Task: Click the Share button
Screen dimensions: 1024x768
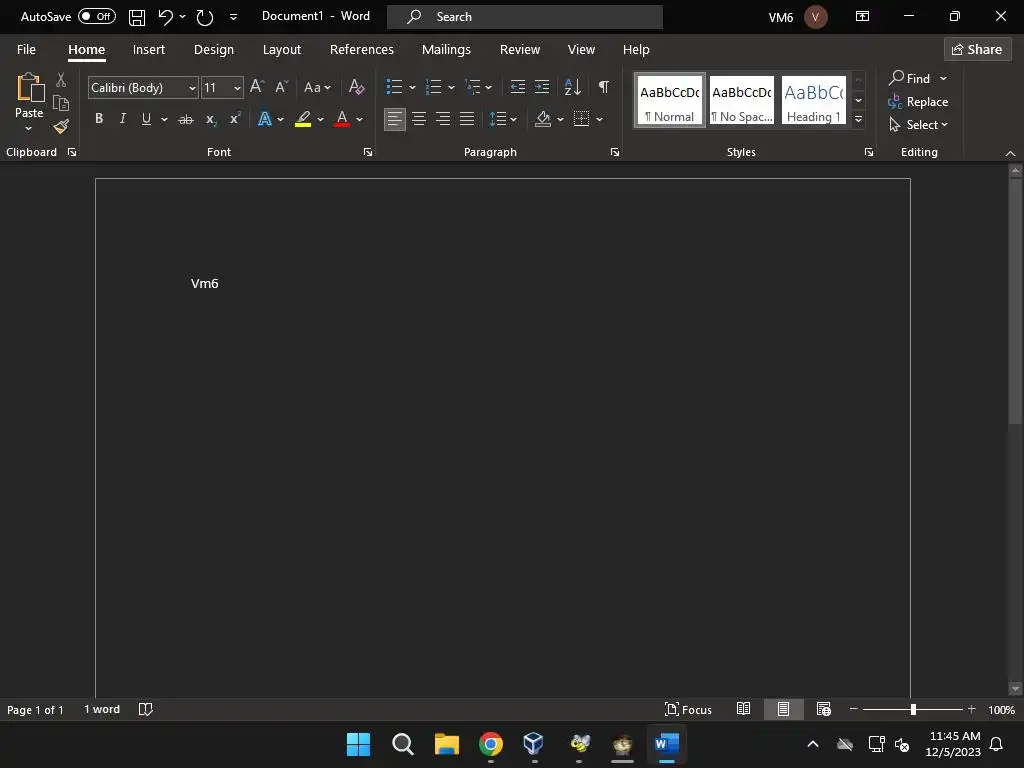Action: pos(977,50)
